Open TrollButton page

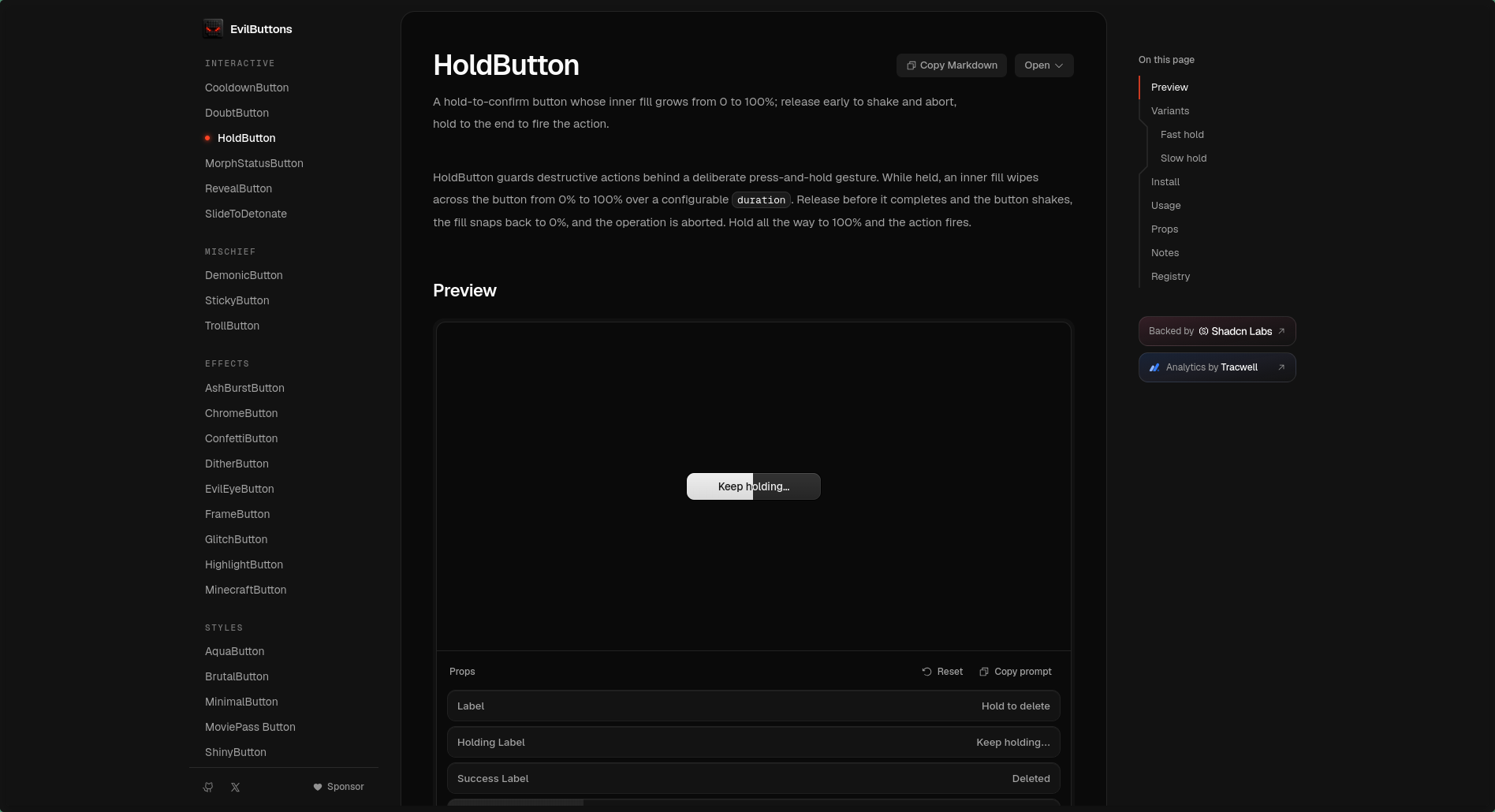232,326
